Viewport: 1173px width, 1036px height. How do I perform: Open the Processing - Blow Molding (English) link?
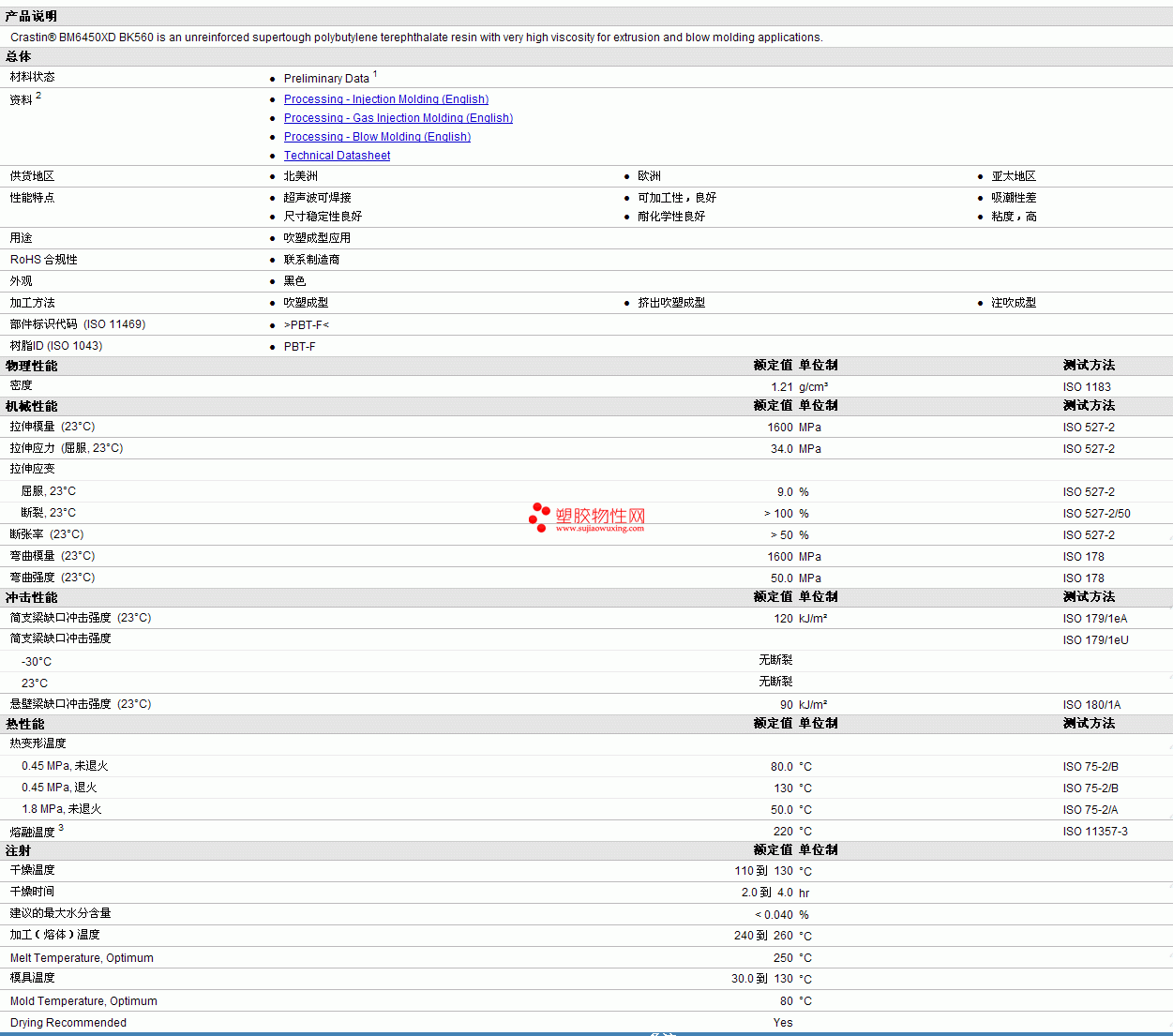click(377, 137)
